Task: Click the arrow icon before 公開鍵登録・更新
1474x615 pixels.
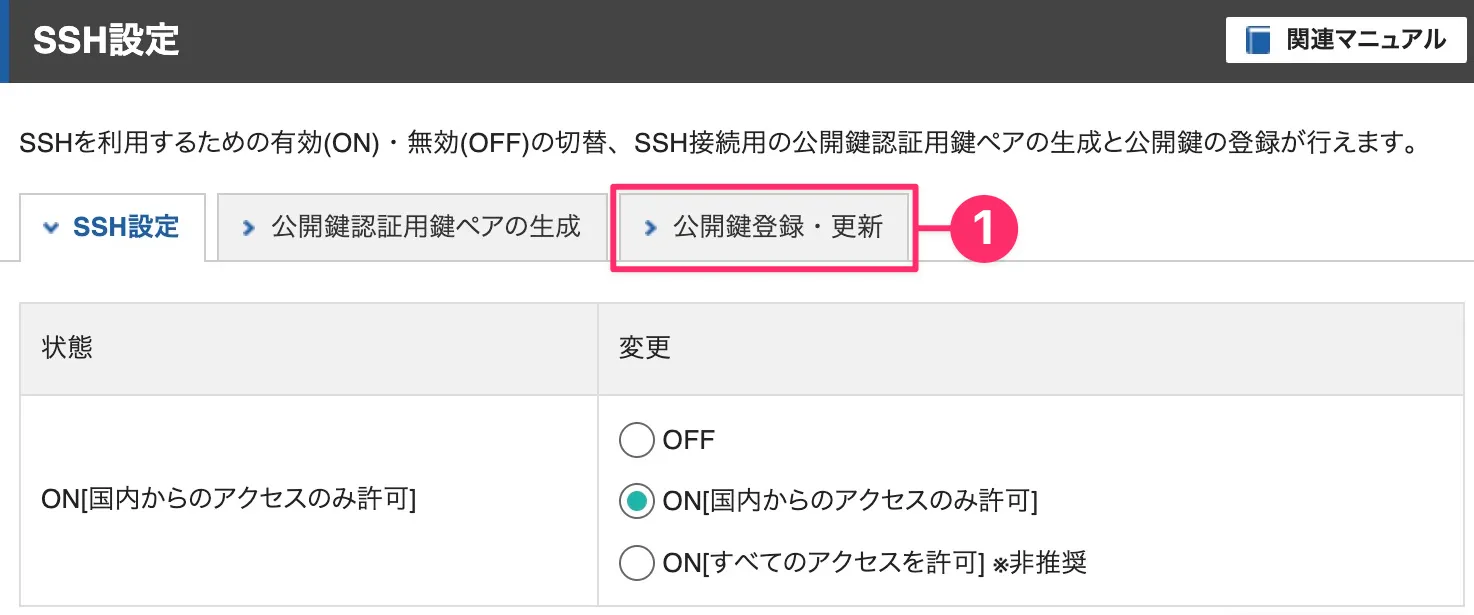Action: (651, 227)
